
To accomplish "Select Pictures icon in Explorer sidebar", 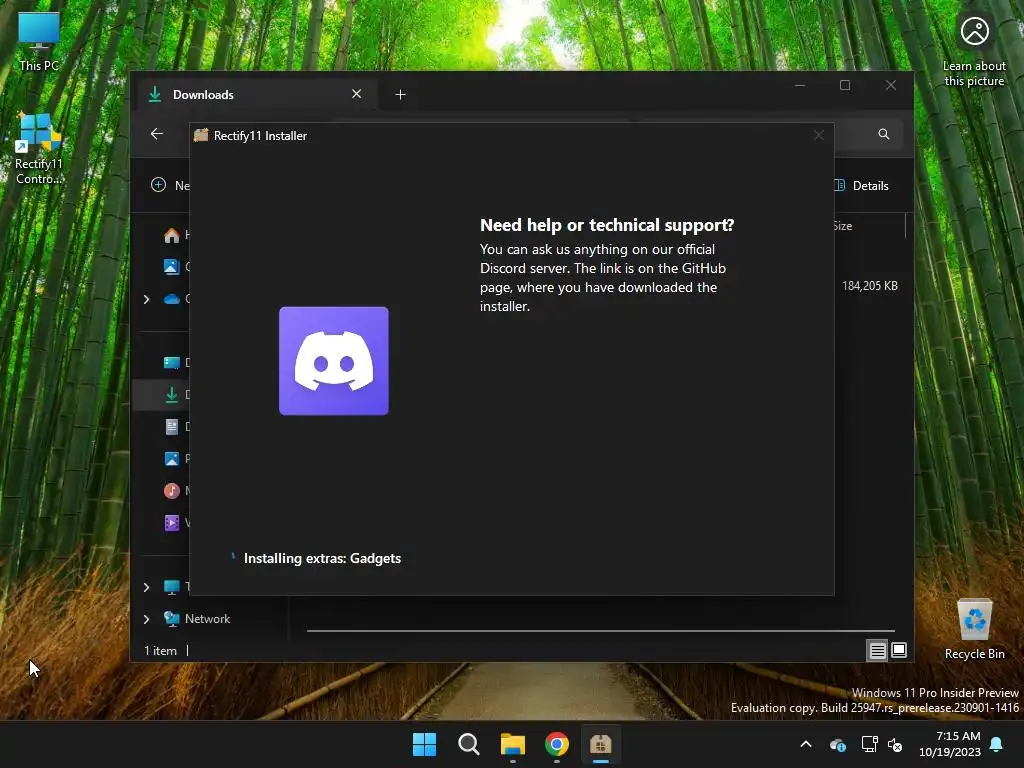I will tap(172, 458).
